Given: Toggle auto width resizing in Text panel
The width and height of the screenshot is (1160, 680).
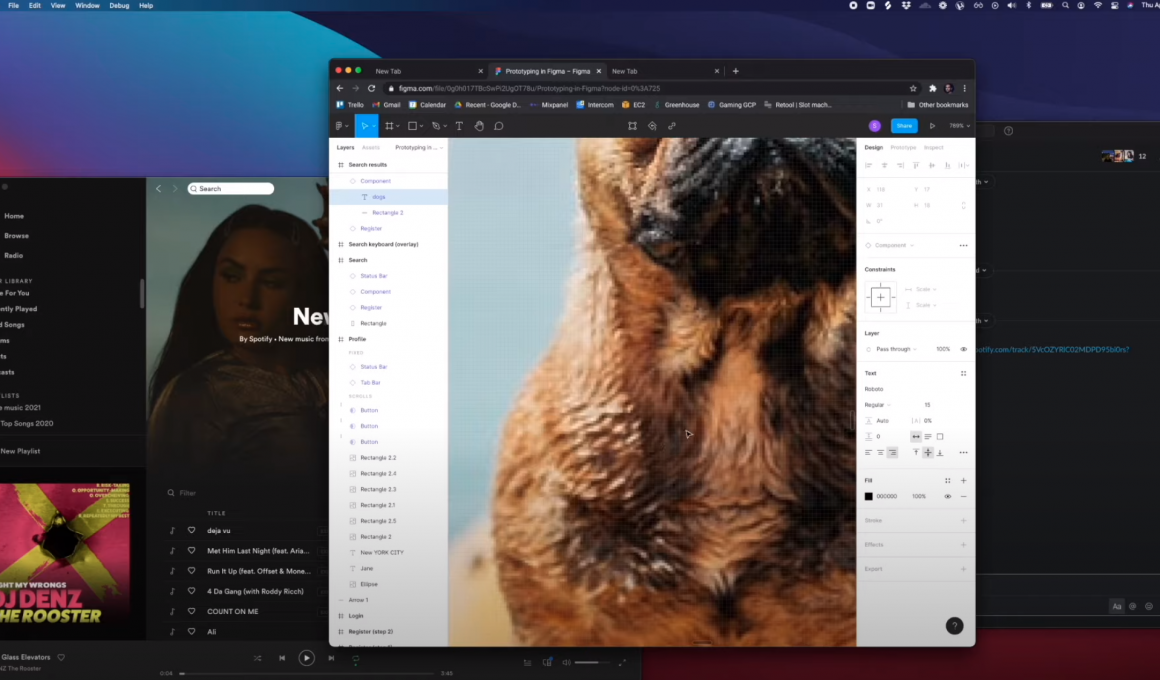Looking at the screenshot, I should click(x=916, y=437).
